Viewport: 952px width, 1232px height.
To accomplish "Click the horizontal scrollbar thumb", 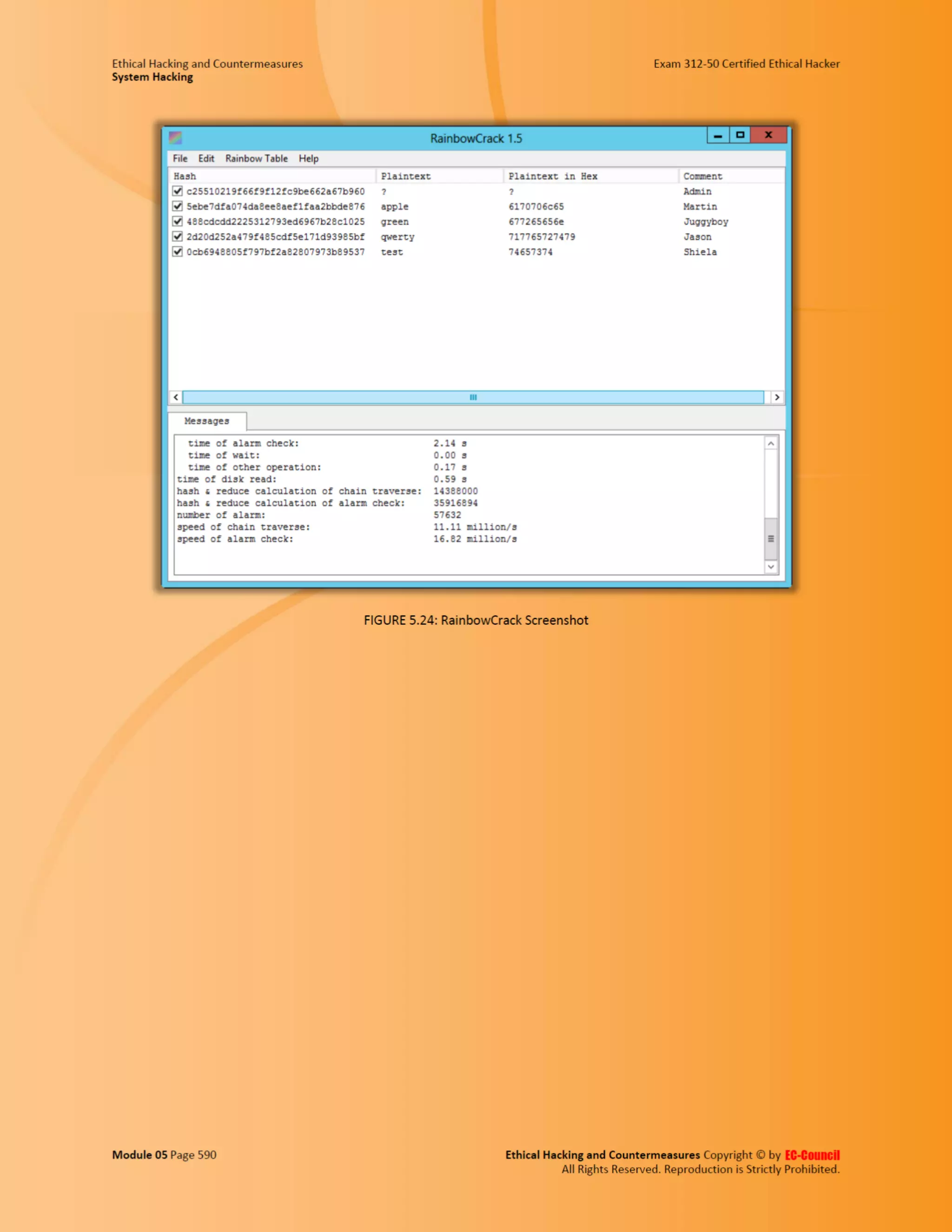I will (473, 397).
